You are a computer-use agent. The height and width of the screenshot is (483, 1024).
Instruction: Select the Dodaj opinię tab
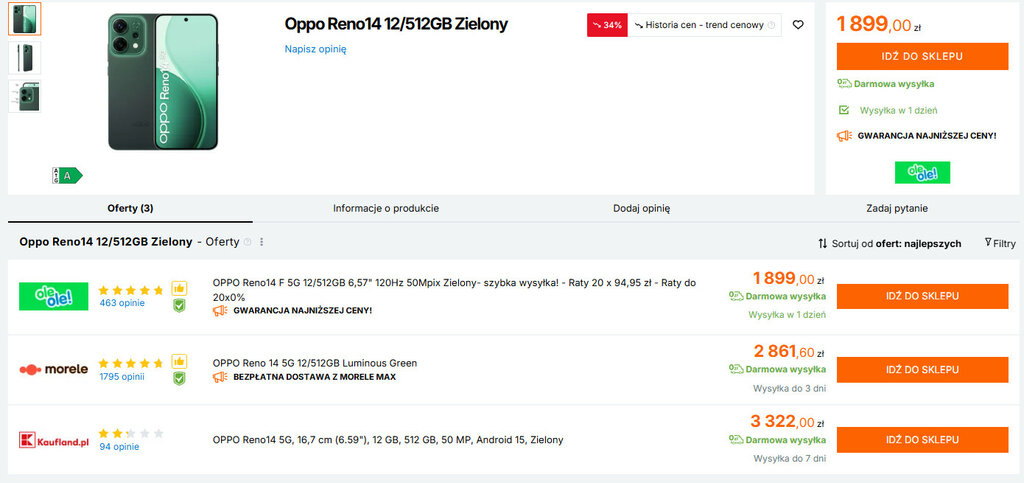click(641, 208)
